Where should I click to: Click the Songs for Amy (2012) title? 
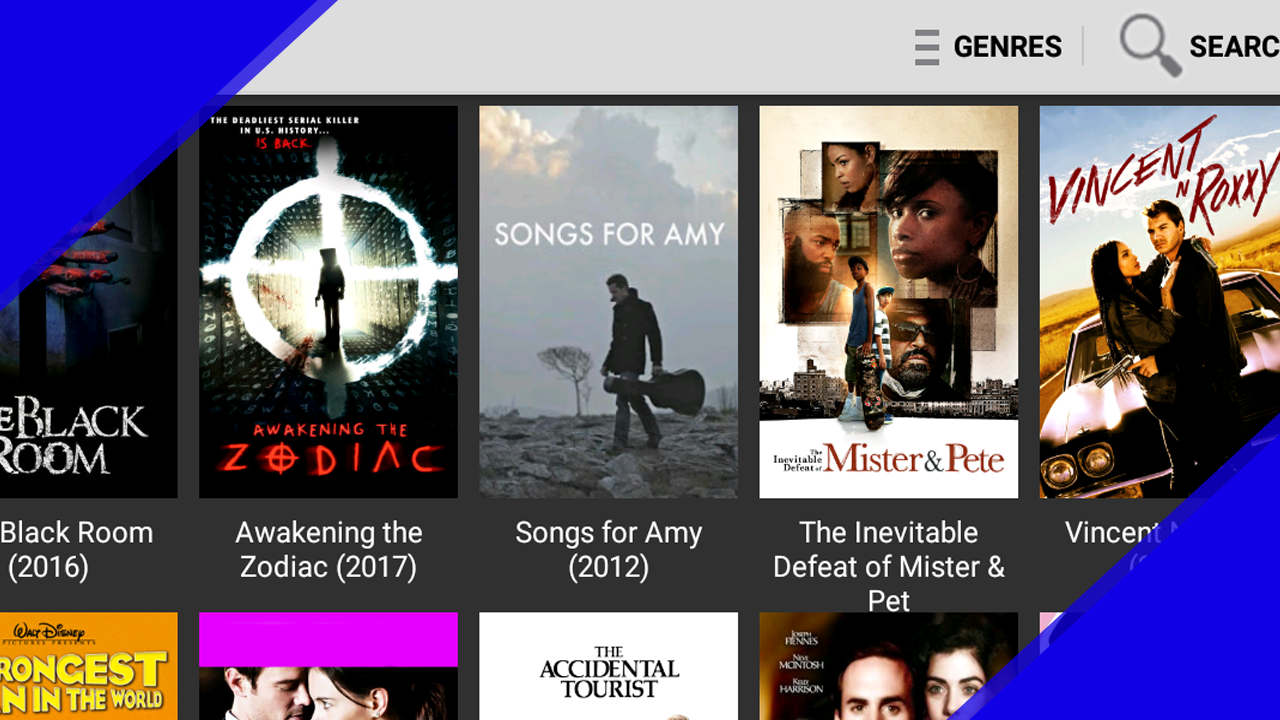pos(608,550)
